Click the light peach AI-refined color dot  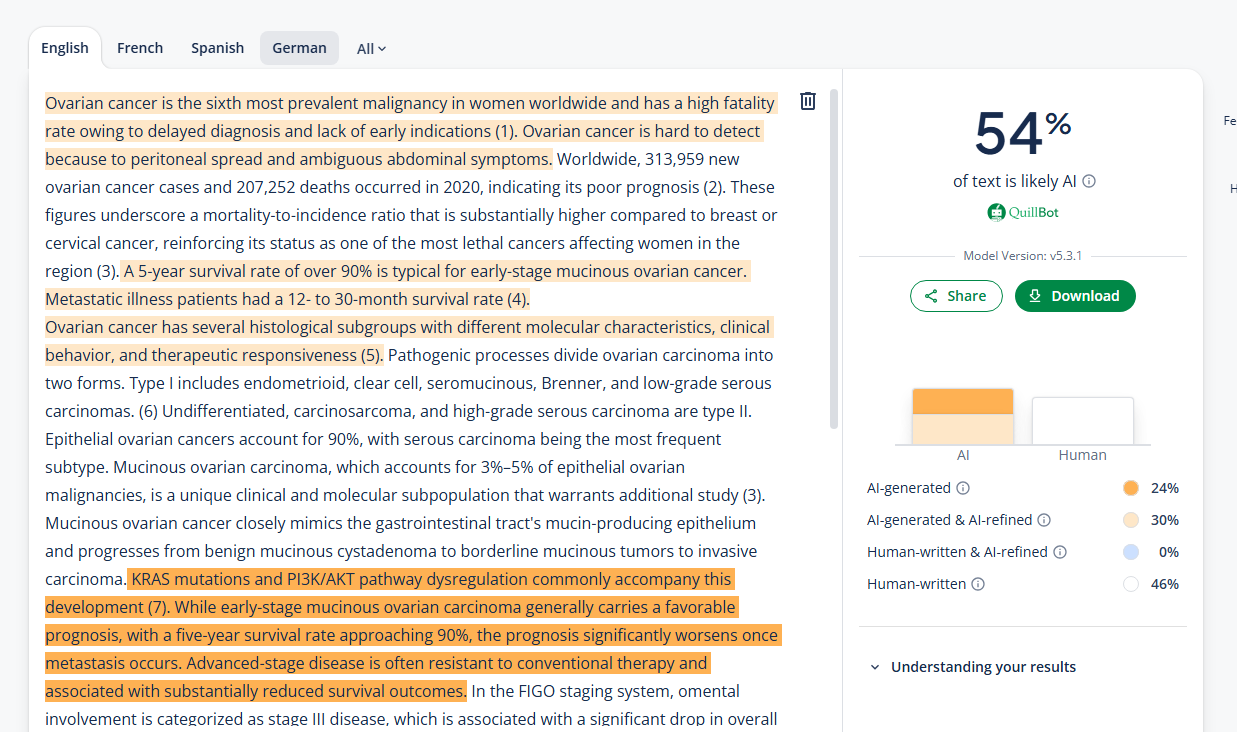pos(1130,520)
